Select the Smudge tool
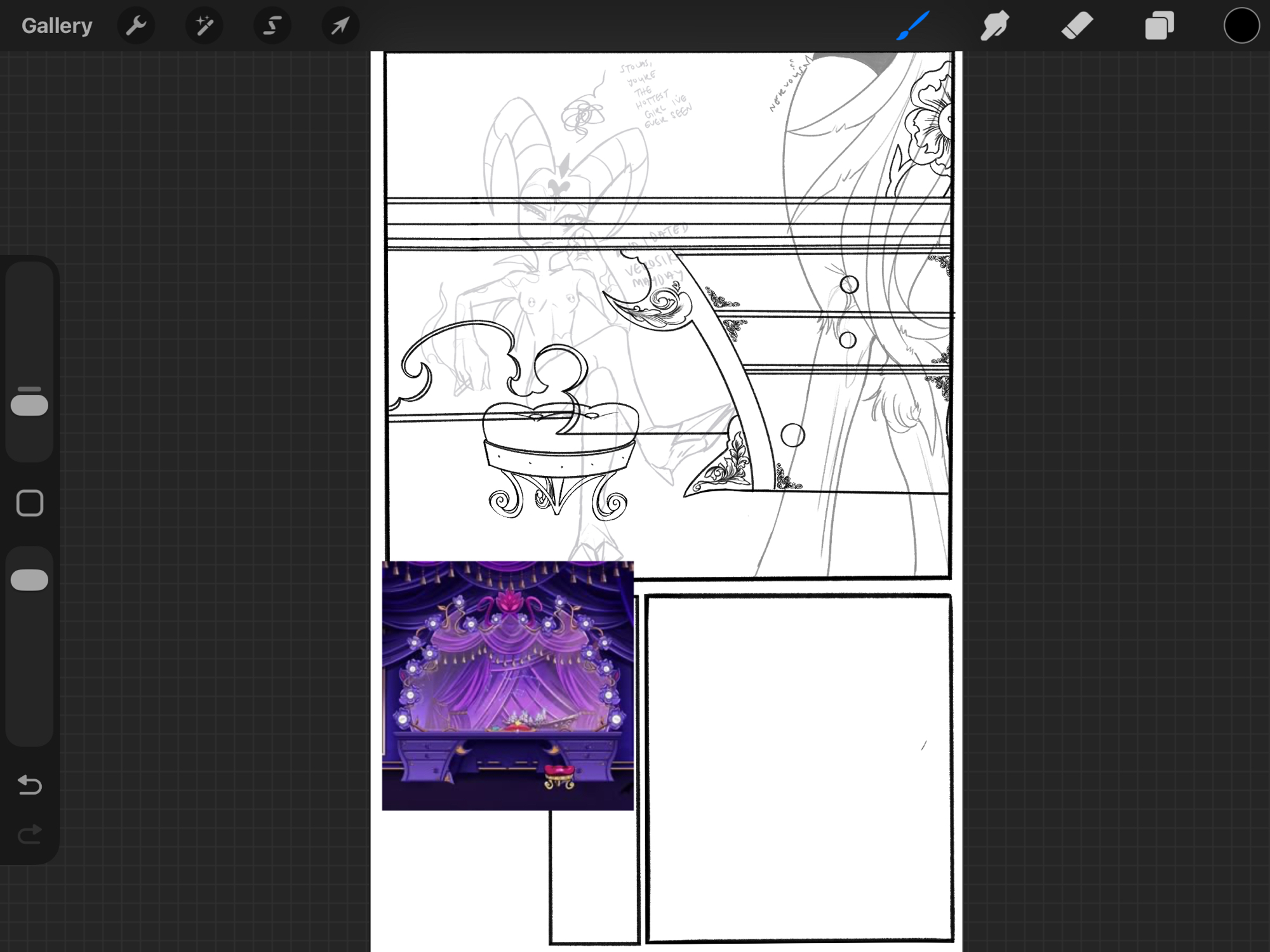This screenshot has width=1270, height=952. pos(994,26)
